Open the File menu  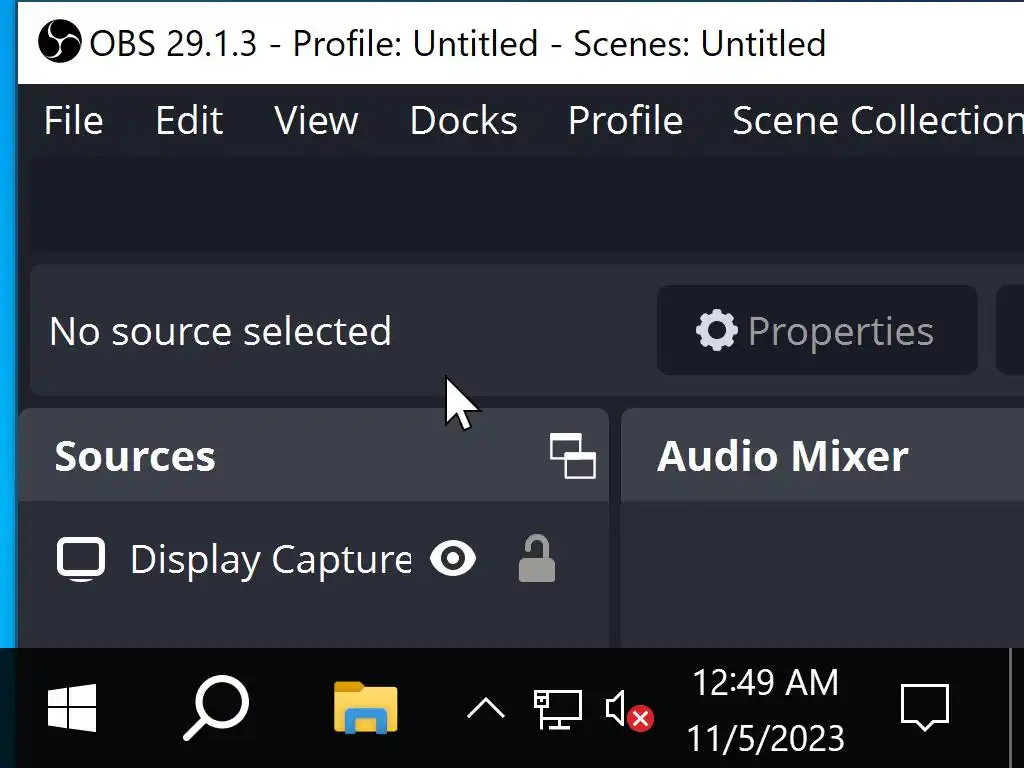point(74,121)
